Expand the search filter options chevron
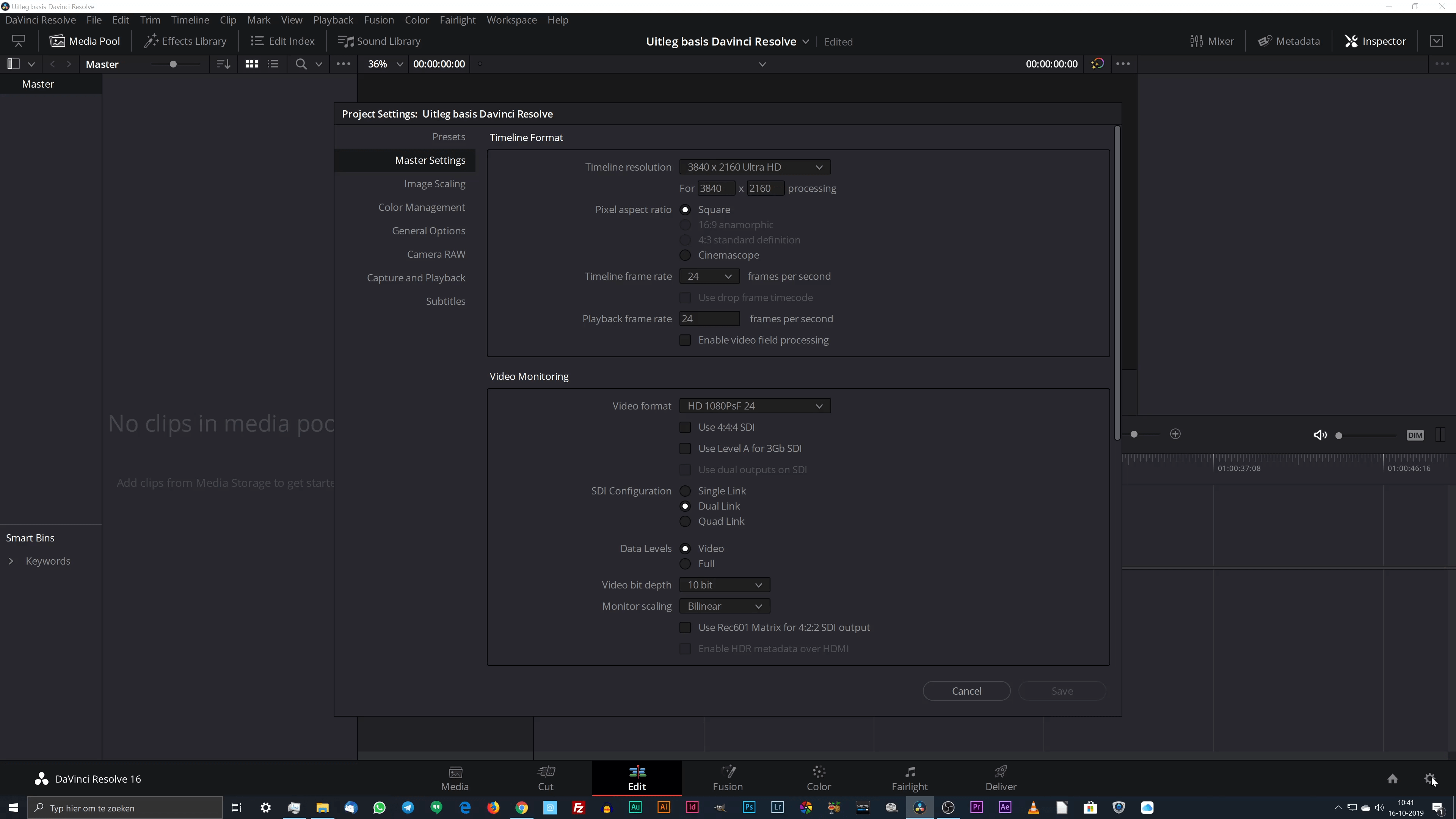1456x819 pixels. tap(319, 64)
